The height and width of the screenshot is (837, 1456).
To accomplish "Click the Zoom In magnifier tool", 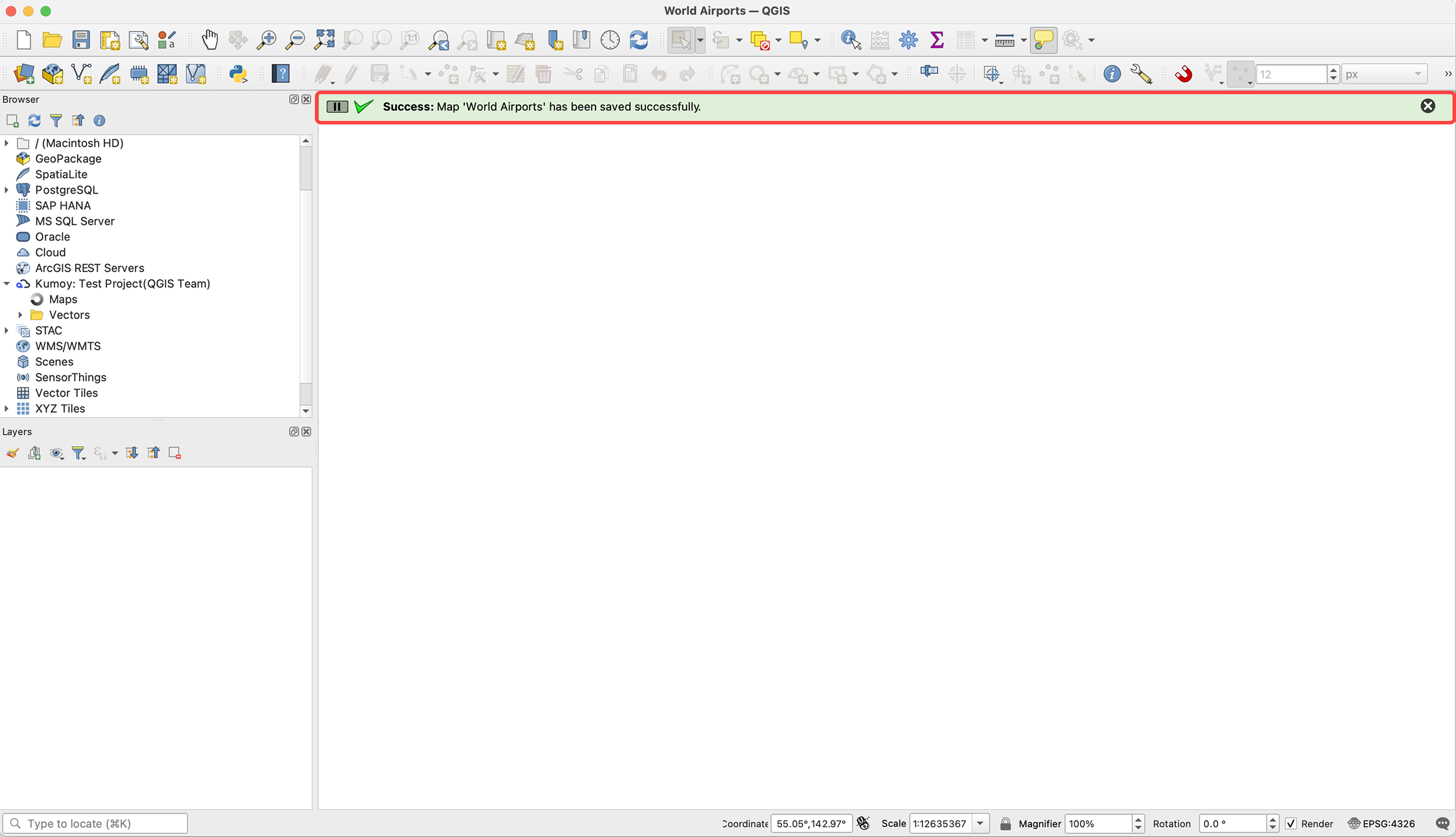I will click(267, 40).
